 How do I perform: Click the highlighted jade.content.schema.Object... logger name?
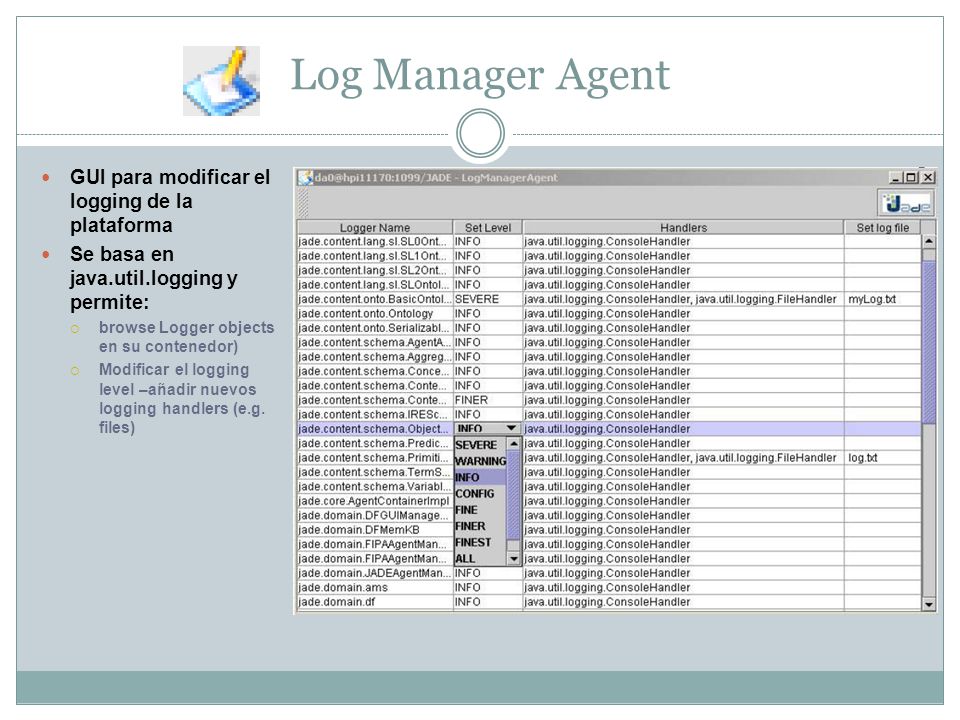[375, 429]
